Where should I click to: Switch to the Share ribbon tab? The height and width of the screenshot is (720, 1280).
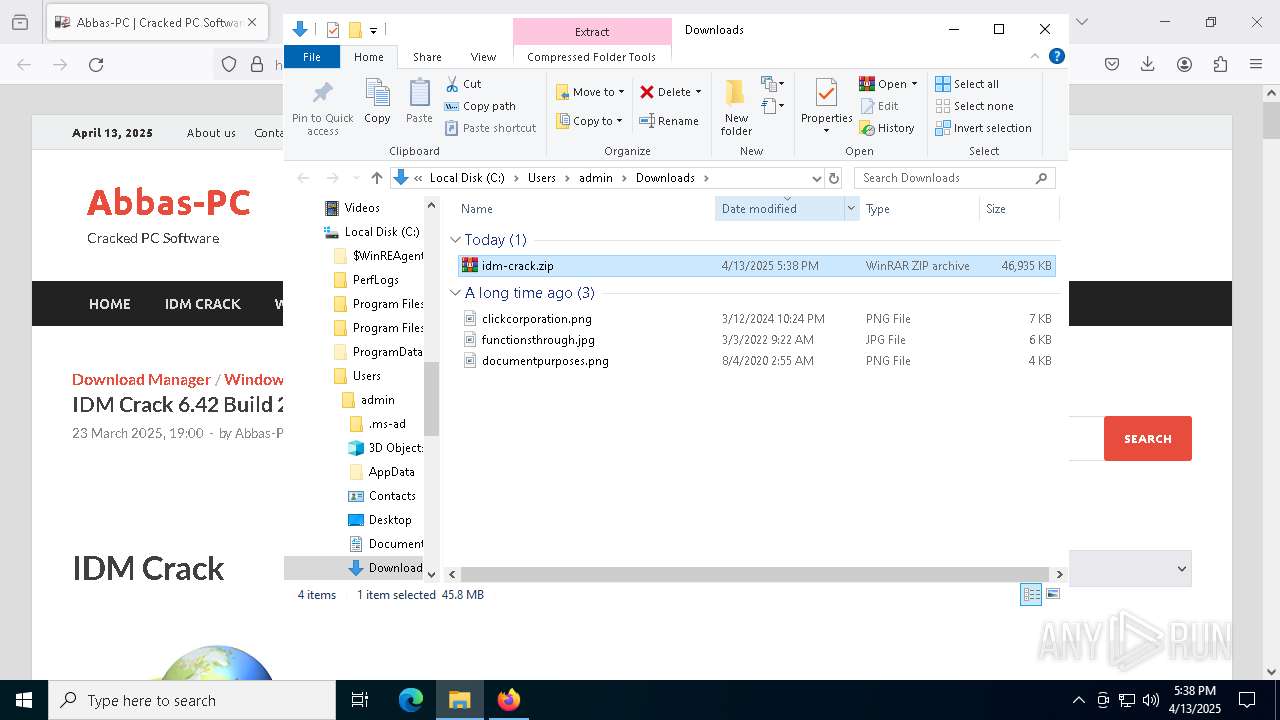pos(427,57)
